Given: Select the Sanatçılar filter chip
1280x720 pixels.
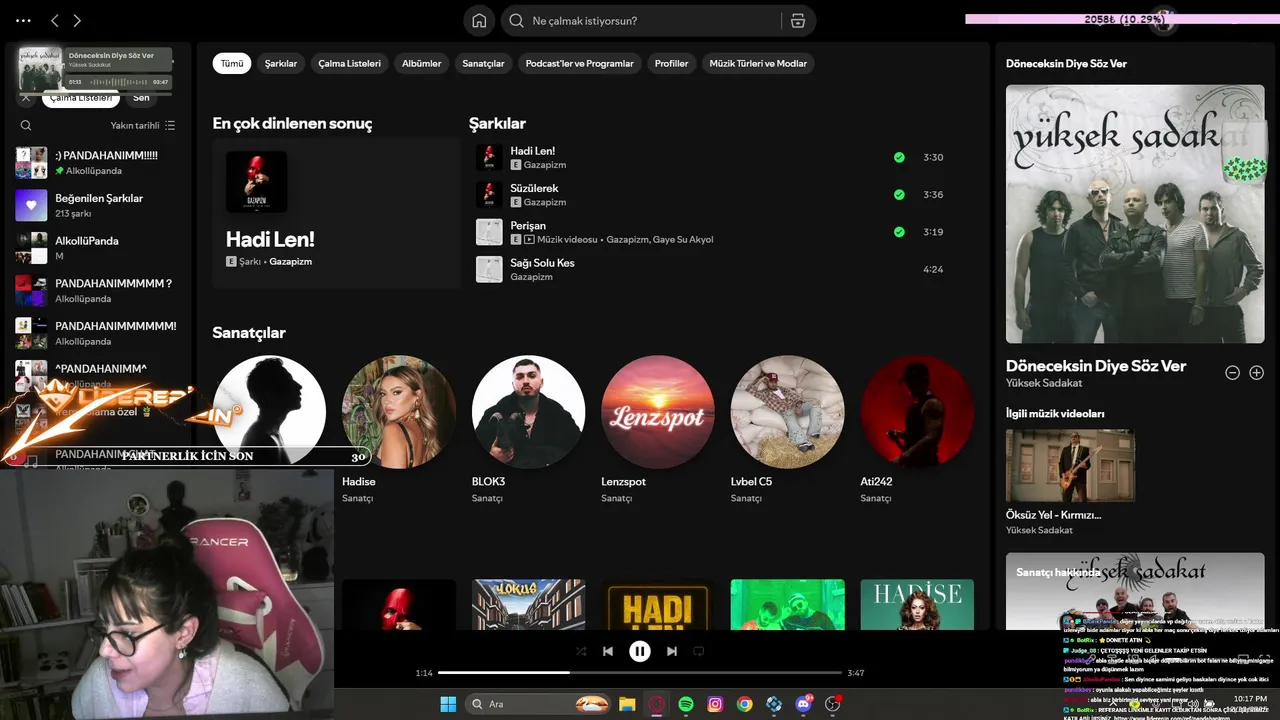Looking at the screenshot, I should [484, 63].
